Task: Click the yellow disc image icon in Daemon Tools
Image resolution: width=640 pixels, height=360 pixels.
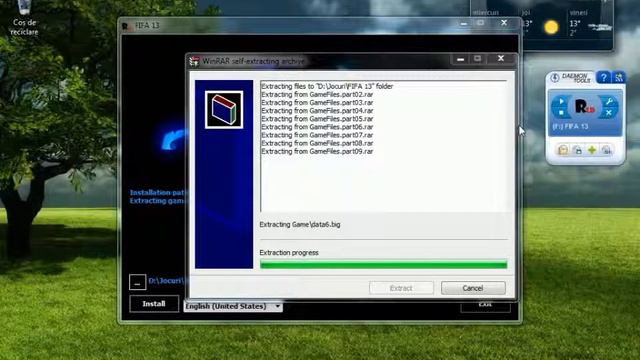Action: coord(563,150)
